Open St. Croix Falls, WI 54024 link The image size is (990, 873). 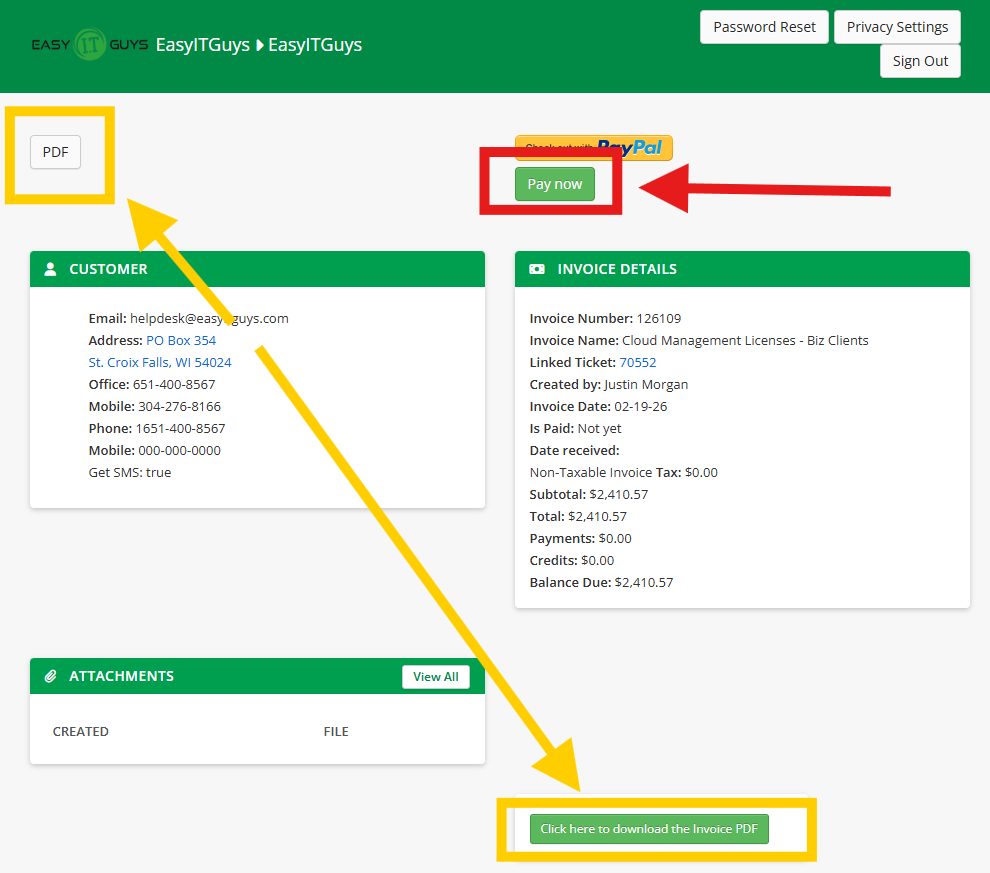(x=160, y=362)
